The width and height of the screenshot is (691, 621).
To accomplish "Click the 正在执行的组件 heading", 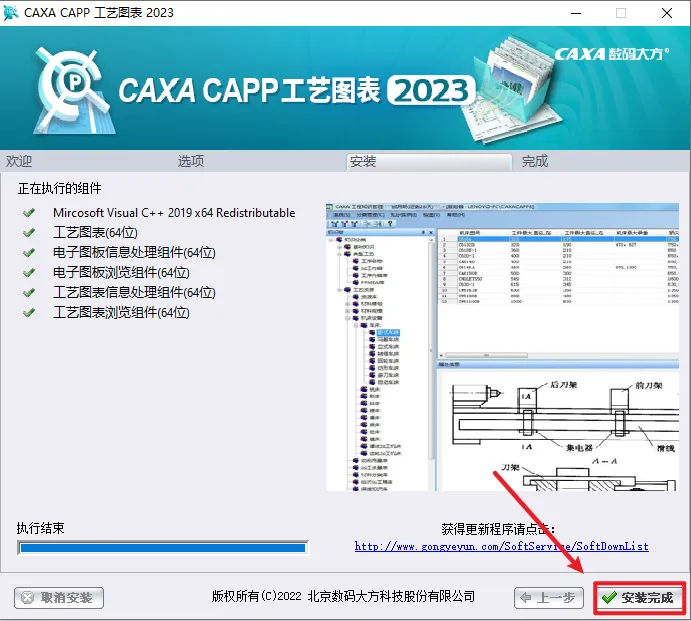I will tap(59, 189).
